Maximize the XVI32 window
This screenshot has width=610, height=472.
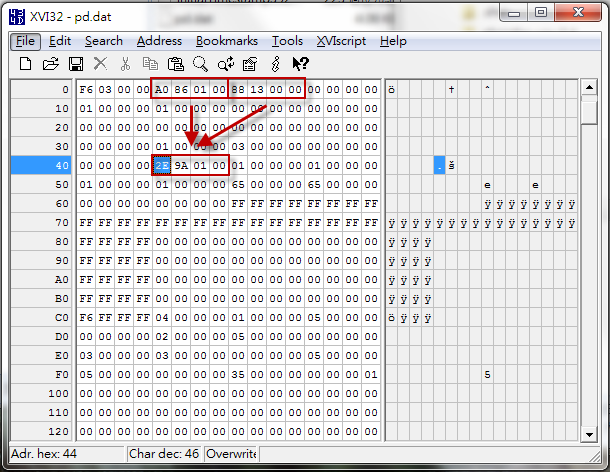click(x=541, y=13)
